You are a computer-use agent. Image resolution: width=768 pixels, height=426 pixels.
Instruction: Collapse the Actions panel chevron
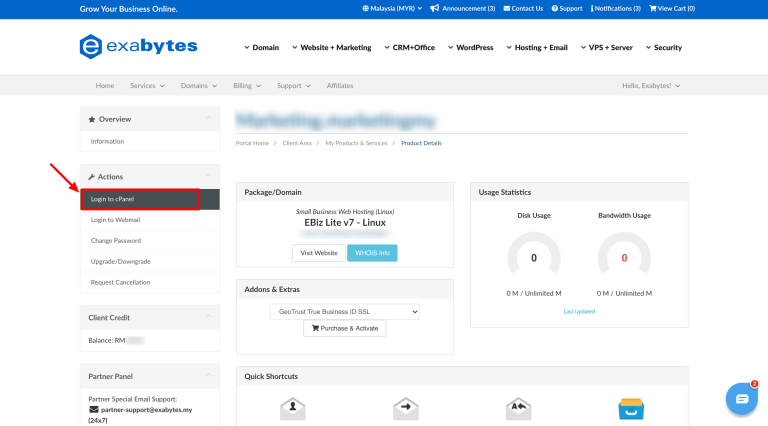point(209,175)
